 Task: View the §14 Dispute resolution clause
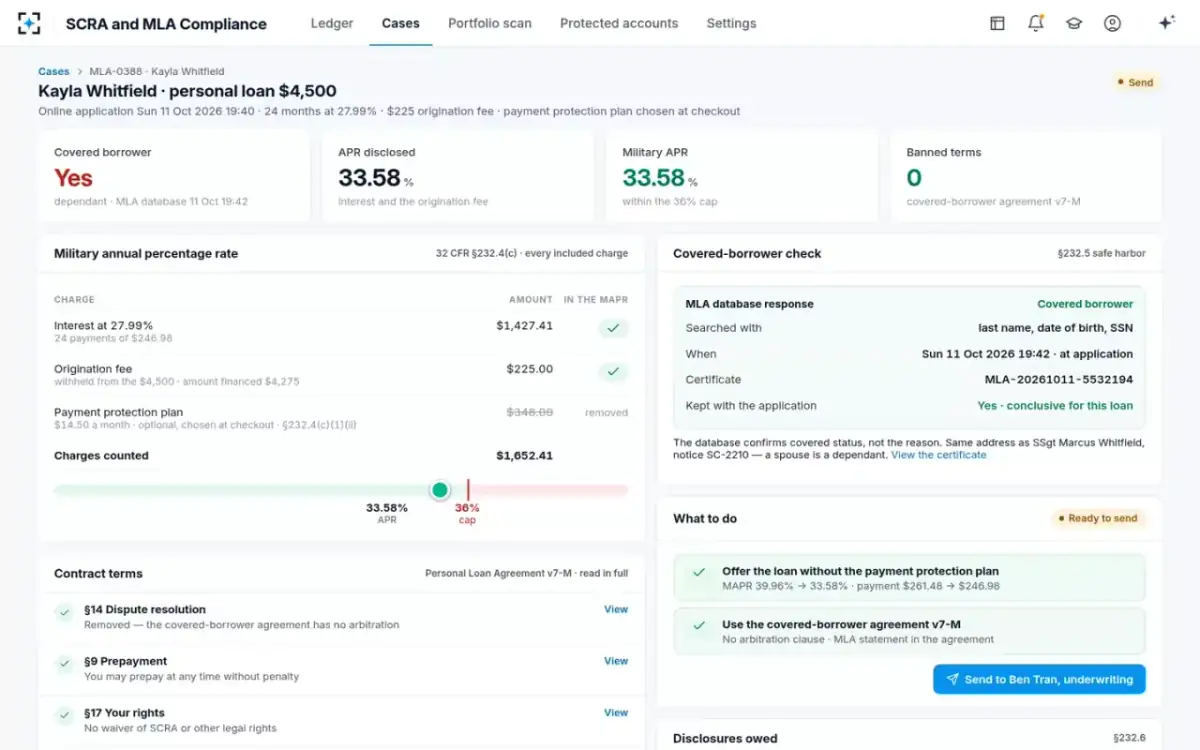[x=616, y=609]
